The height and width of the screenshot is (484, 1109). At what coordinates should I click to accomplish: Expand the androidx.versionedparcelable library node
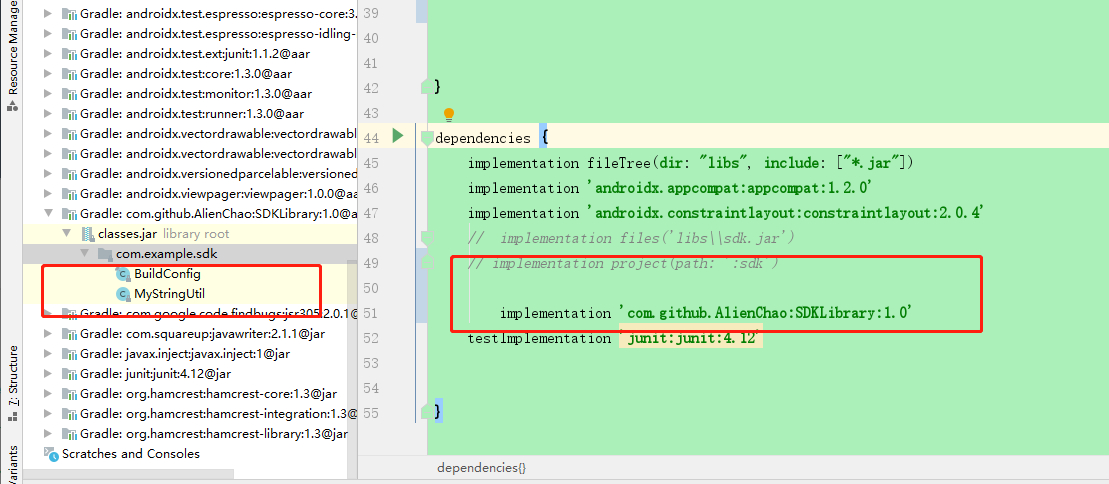[48, 173]
